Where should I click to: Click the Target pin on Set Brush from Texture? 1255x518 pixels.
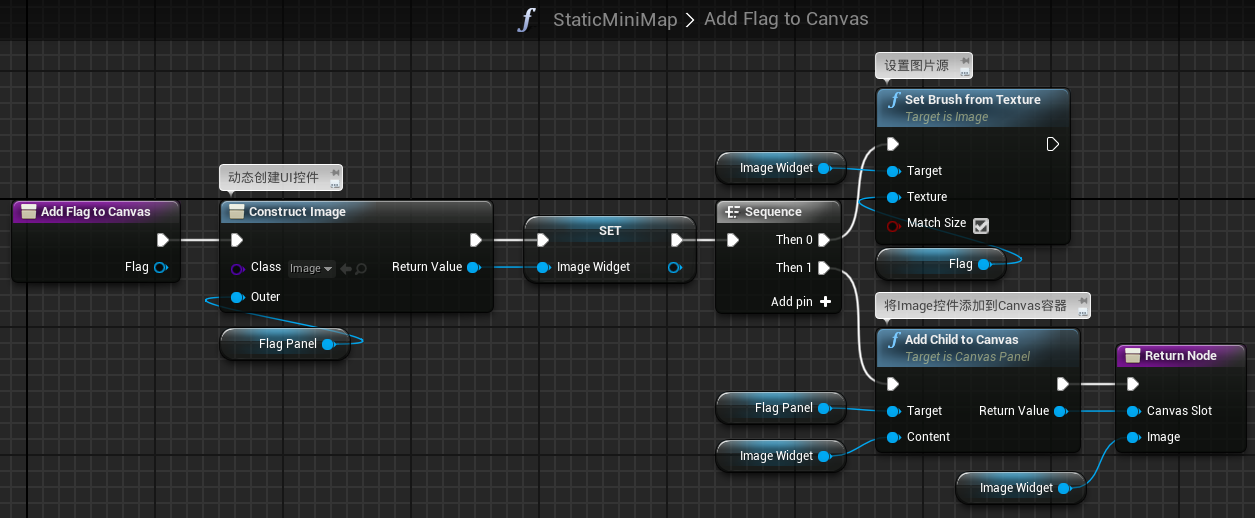pyautogui.click(x=893, y=171)
